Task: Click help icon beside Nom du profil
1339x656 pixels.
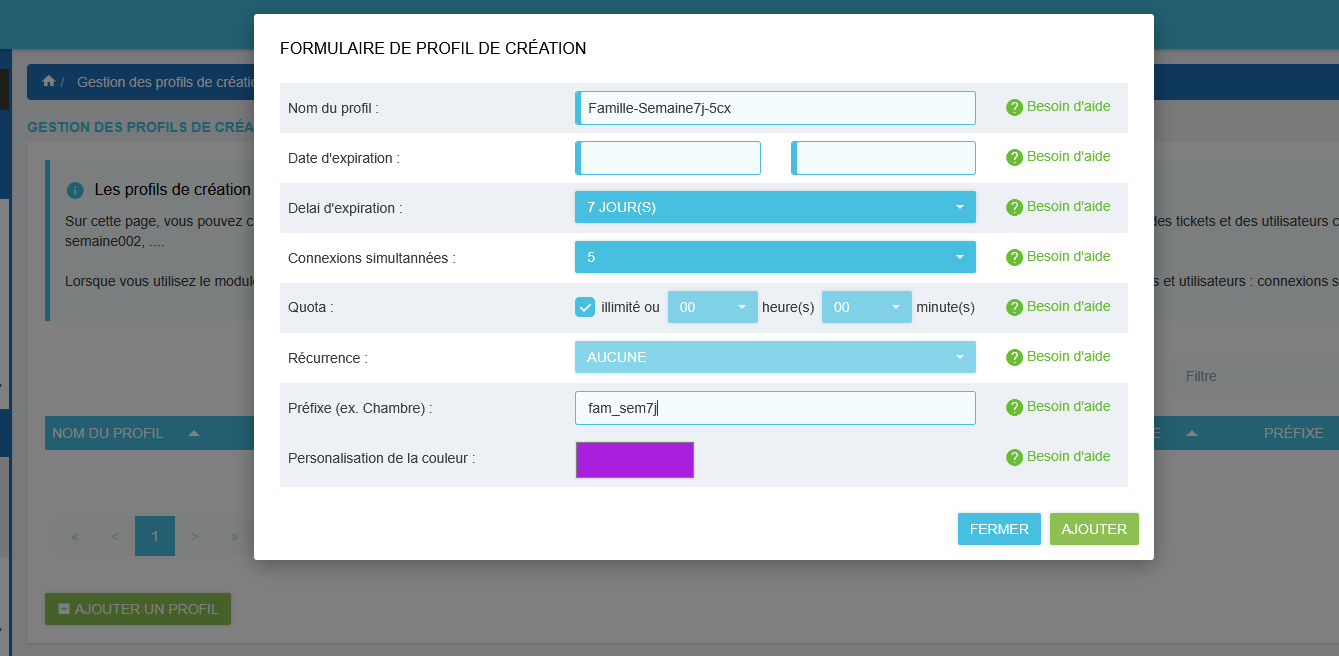Action: click(x=1014, y=107)
